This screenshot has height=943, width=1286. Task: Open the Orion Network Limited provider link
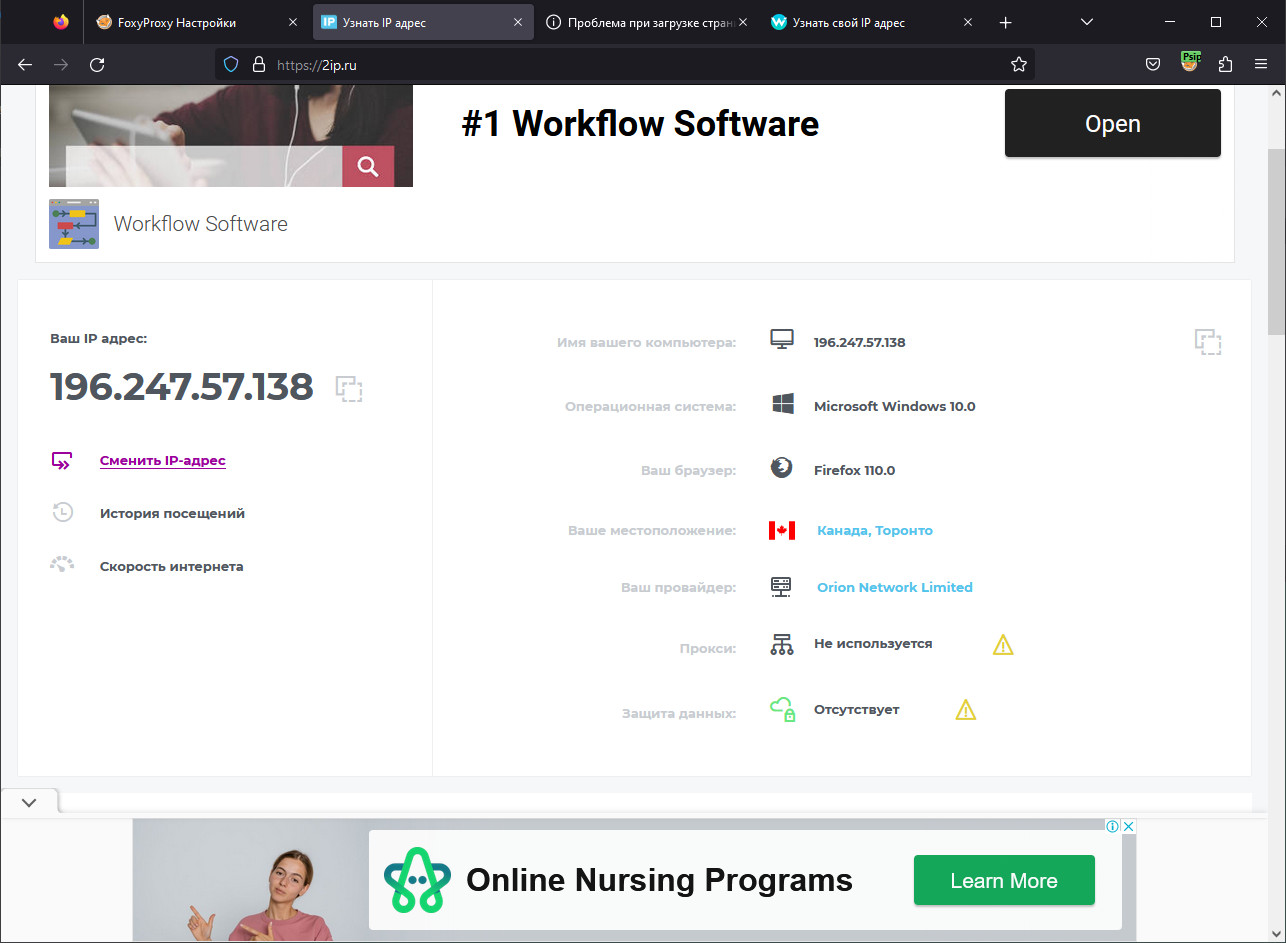point(895,587)
